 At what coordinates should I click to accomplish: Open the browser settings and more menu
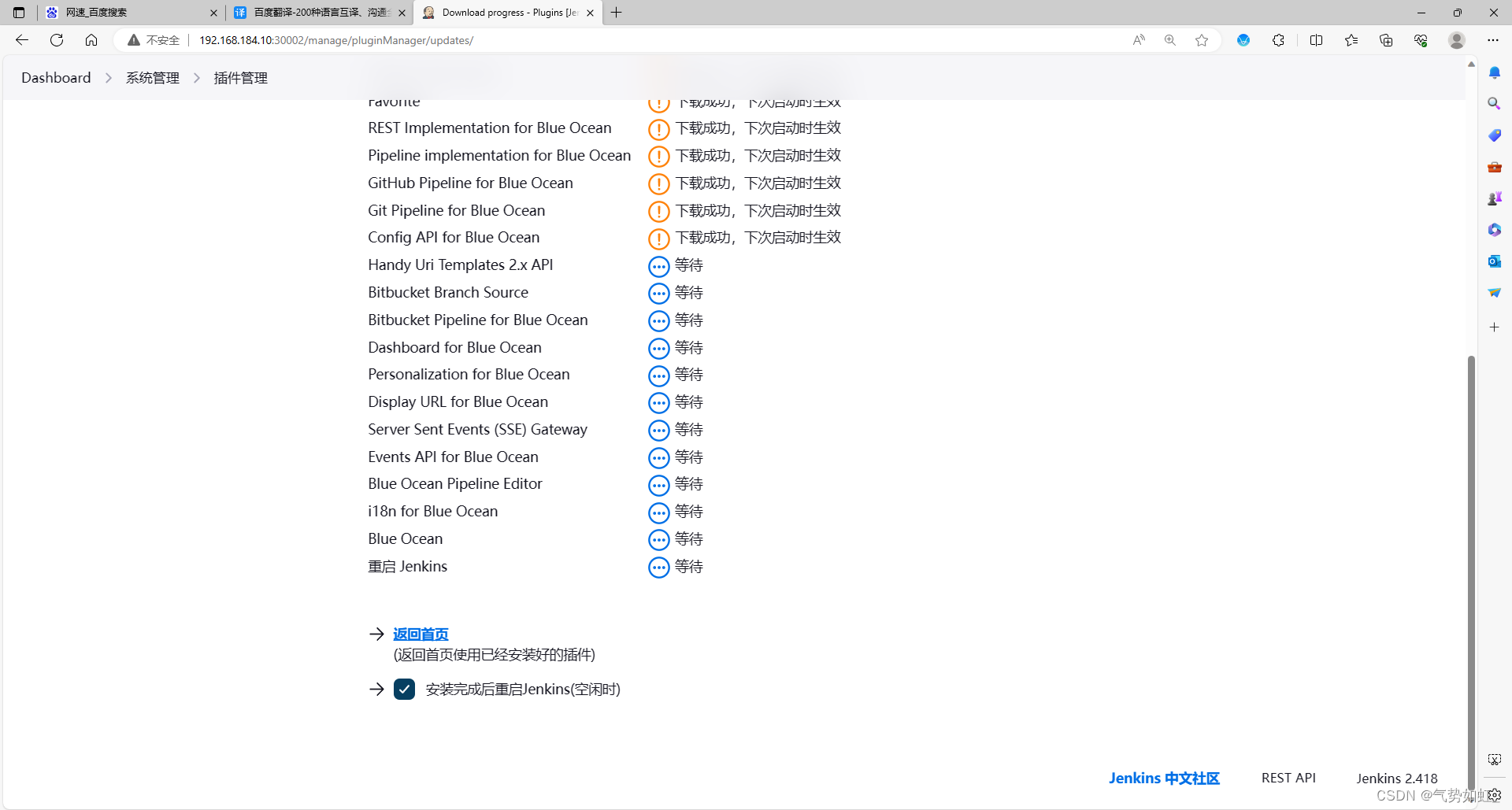1493,40
